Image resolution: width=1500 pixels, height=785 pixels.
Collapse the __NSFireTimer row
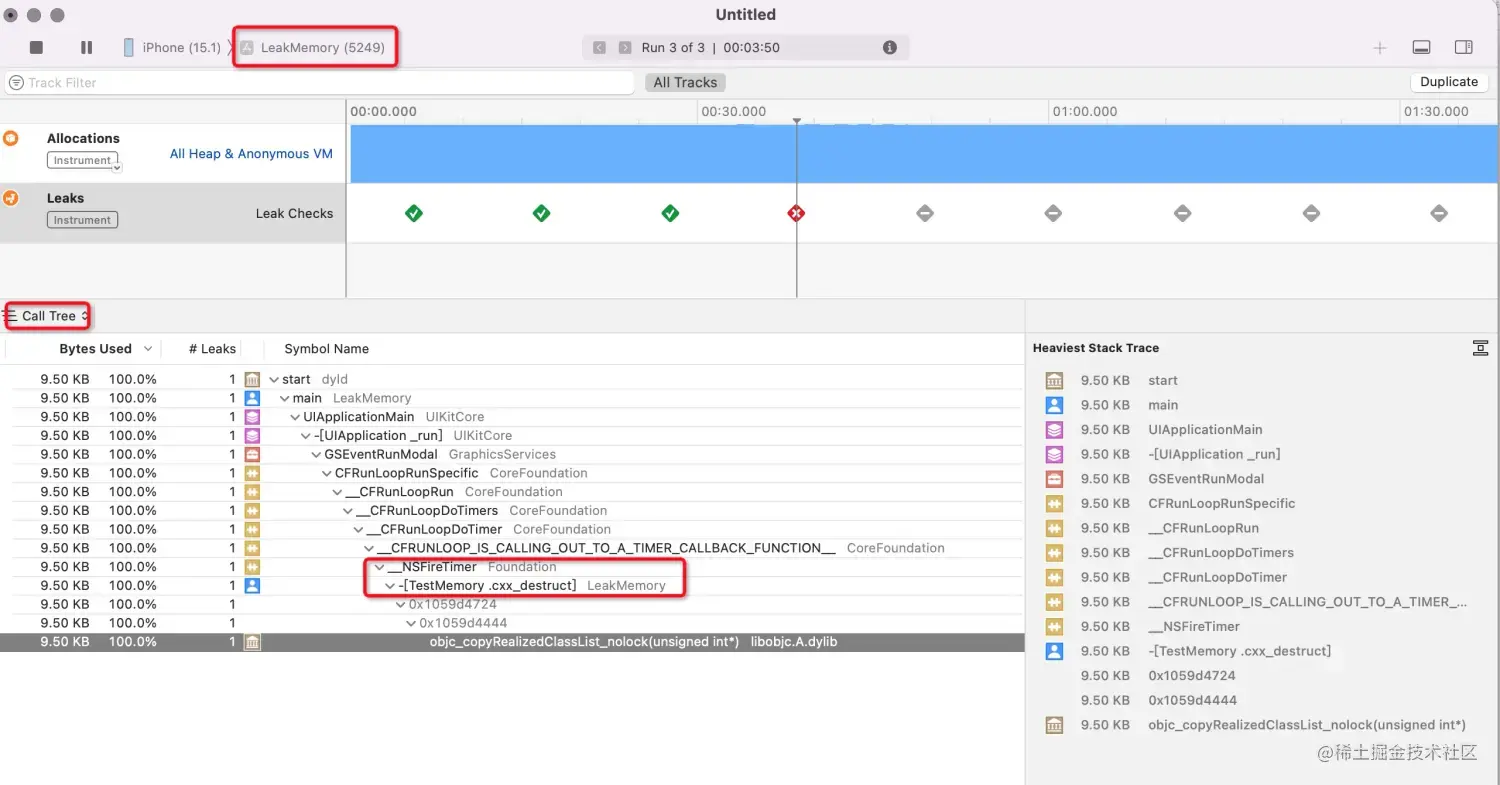[x=380, y=567]
